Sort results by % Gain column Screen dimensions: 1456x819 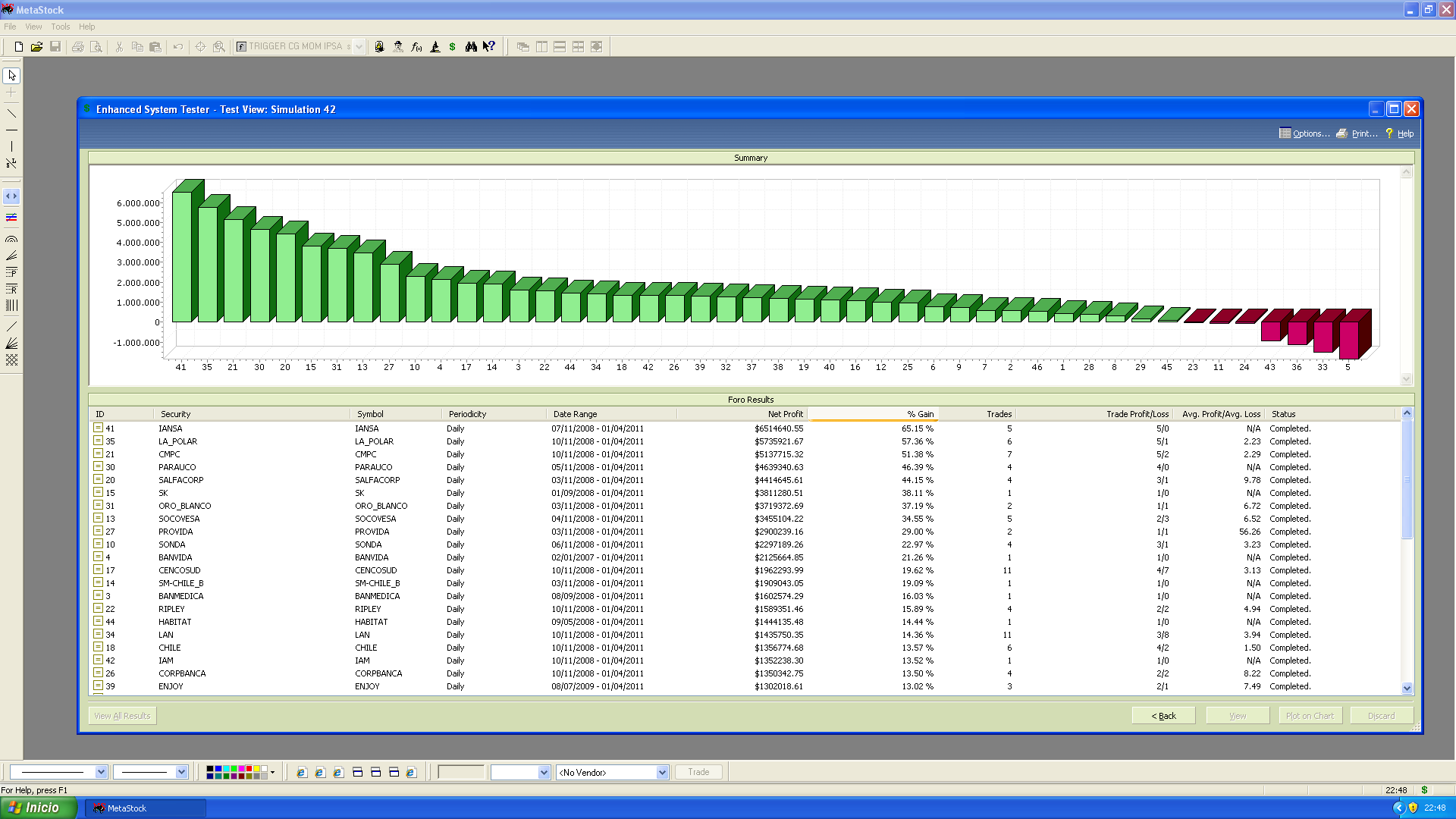click(874, 414)
